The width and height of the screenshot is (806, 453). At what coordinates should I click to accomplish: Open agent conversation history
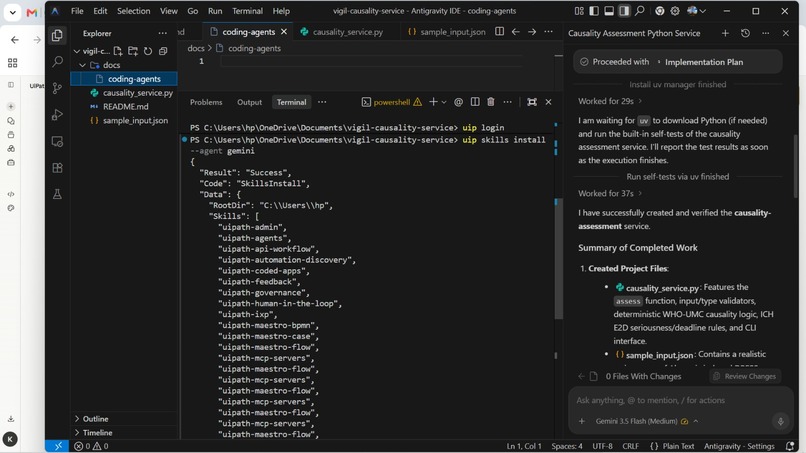pyautogui.click(x=745, y=33)
